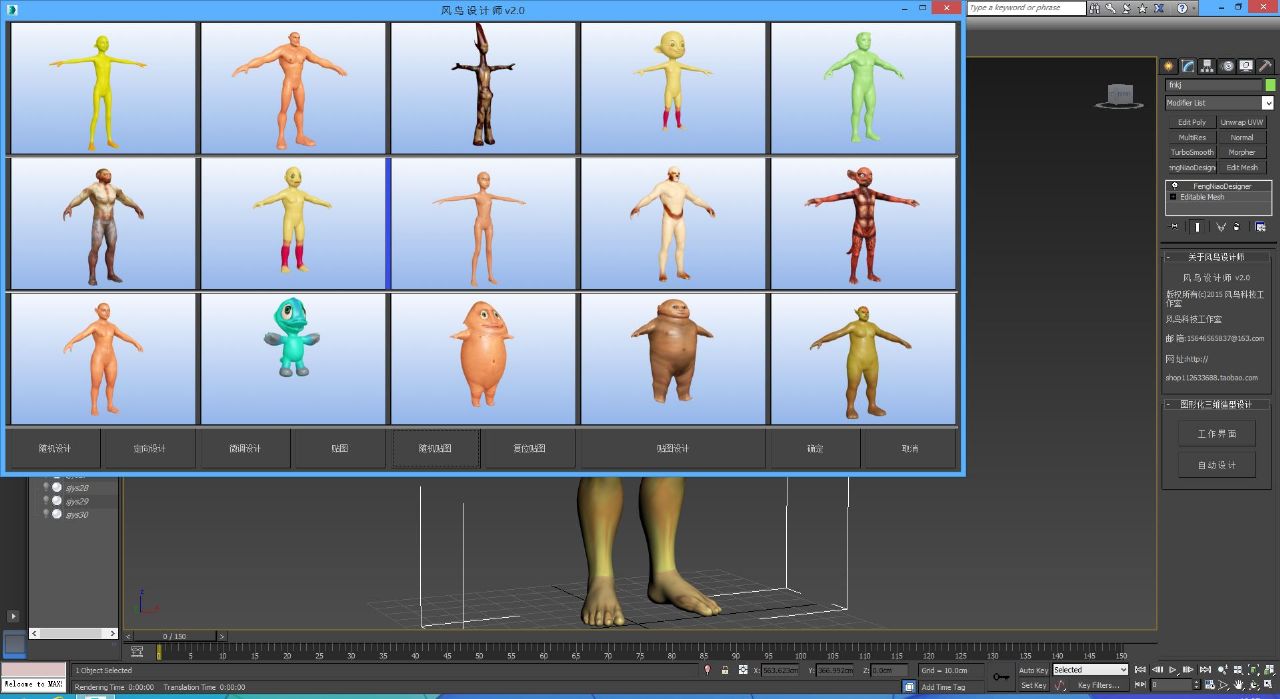1280x699 pixels.
Task: Play the animation
Action: tap(1173, 670)
